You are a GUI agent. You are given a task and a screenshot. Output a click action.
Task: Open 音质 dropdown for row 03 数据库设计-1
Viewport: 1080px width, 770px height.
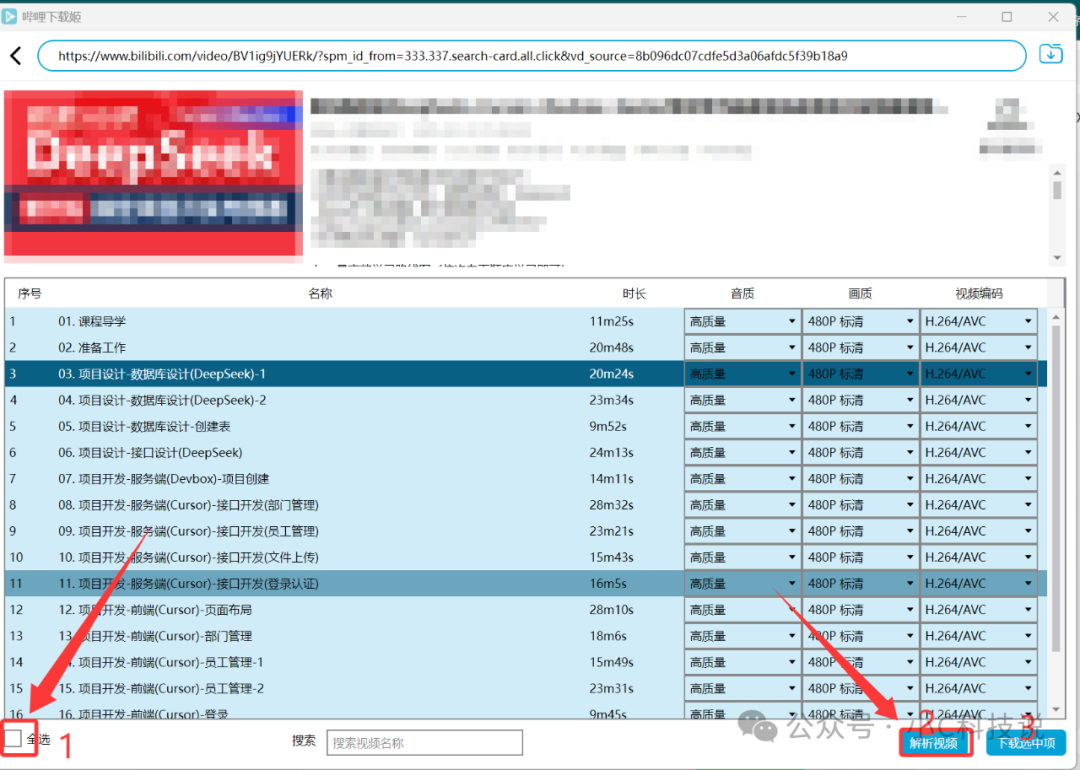(742, 373)
